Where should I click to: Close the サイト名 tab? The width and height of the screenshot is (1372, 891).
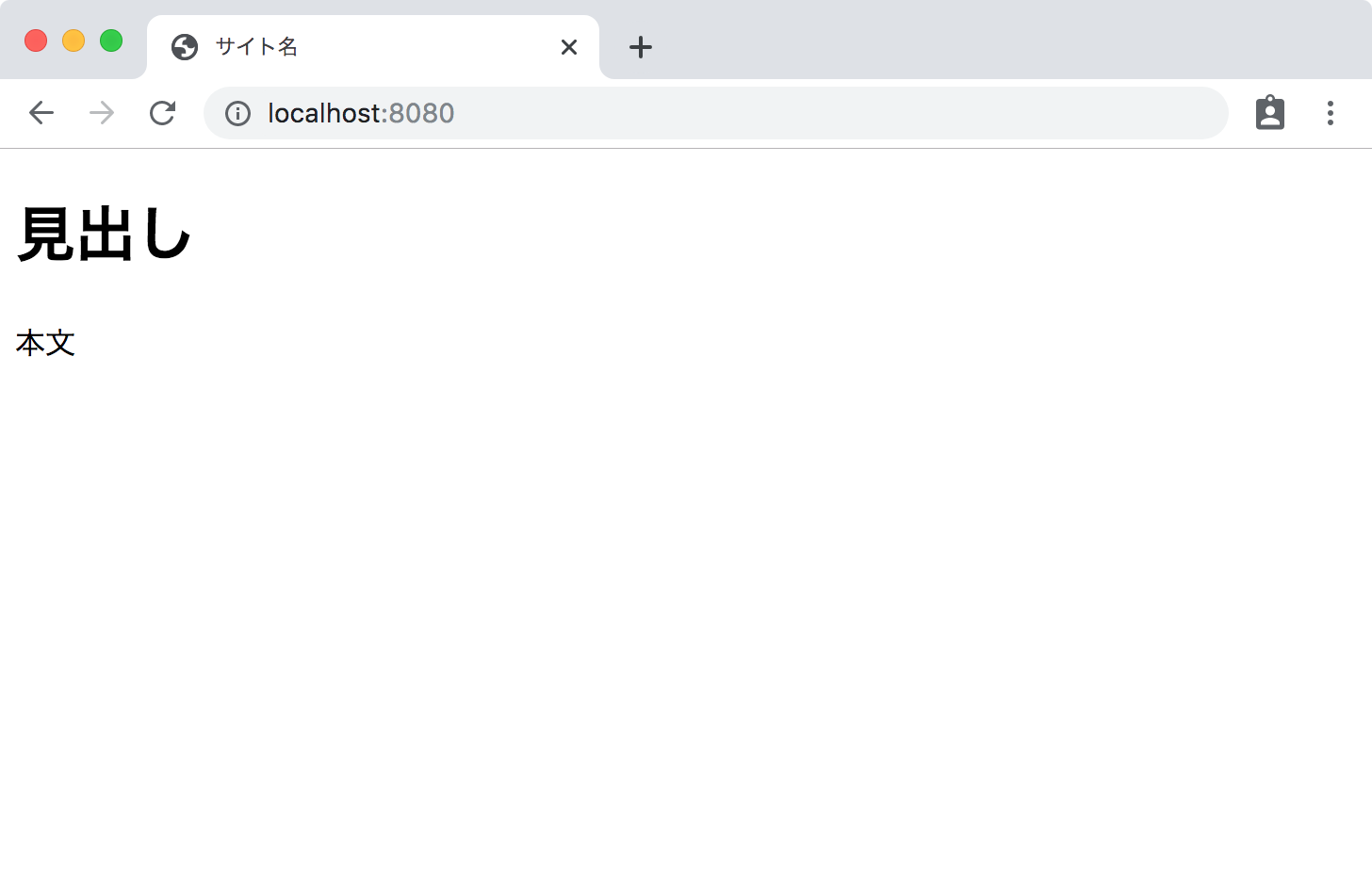click(x=569, y=47)
